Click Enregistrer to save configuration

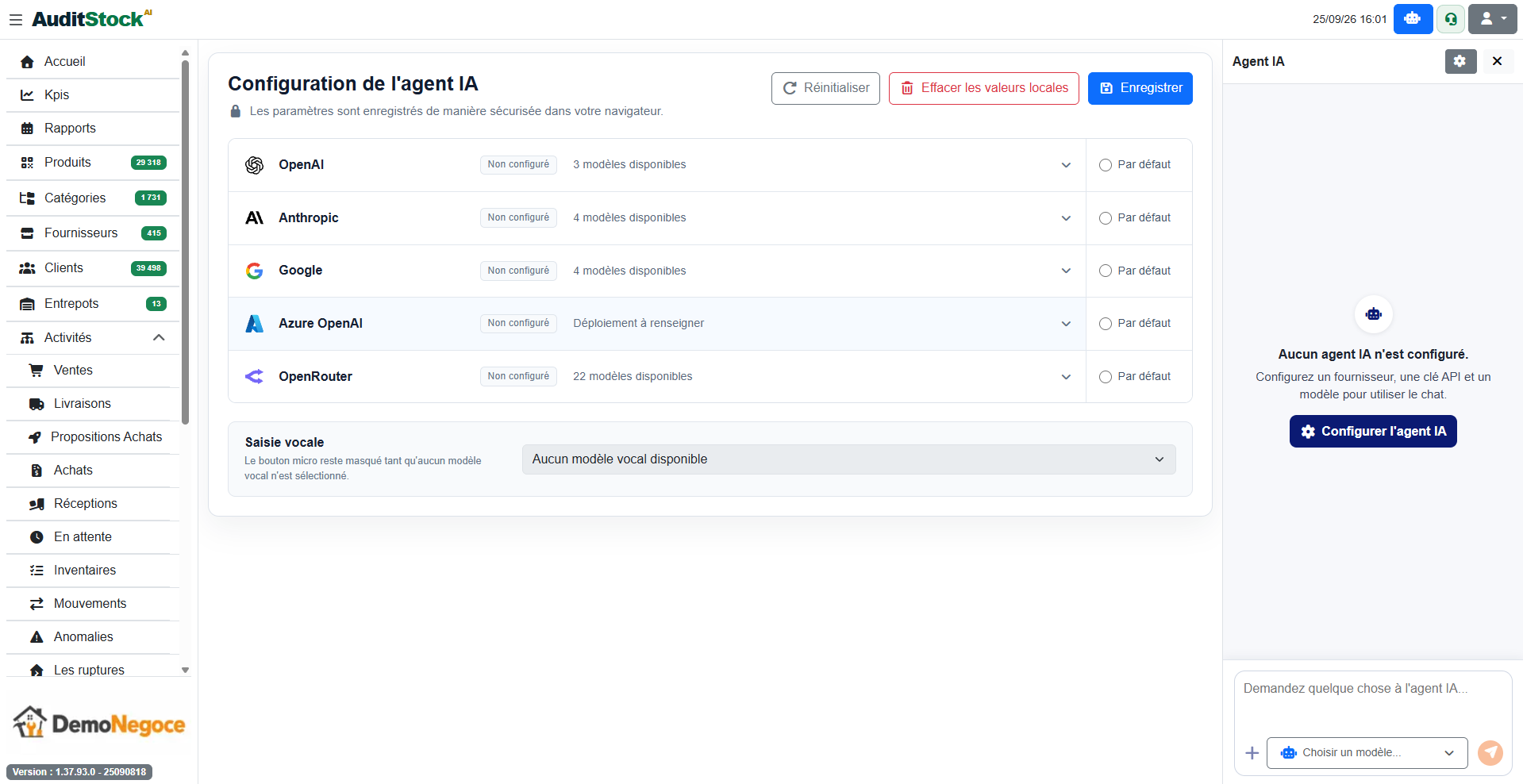(1140, 88)
